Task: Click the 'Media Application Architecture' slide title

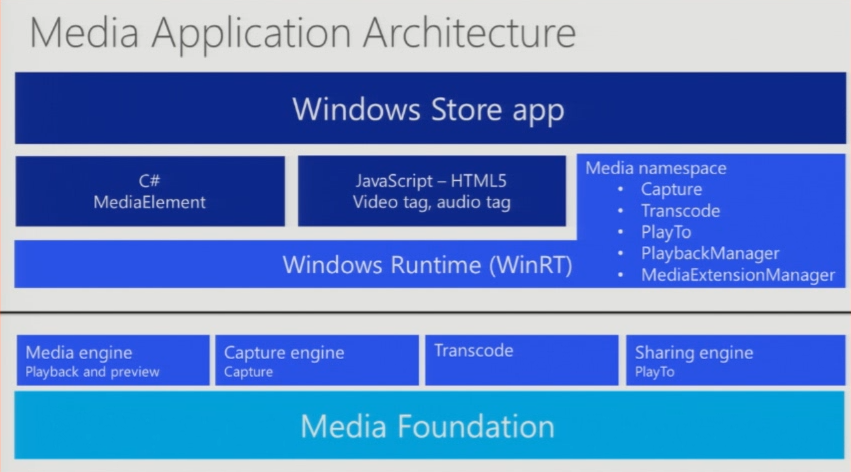Action: [x=302, y=34]
